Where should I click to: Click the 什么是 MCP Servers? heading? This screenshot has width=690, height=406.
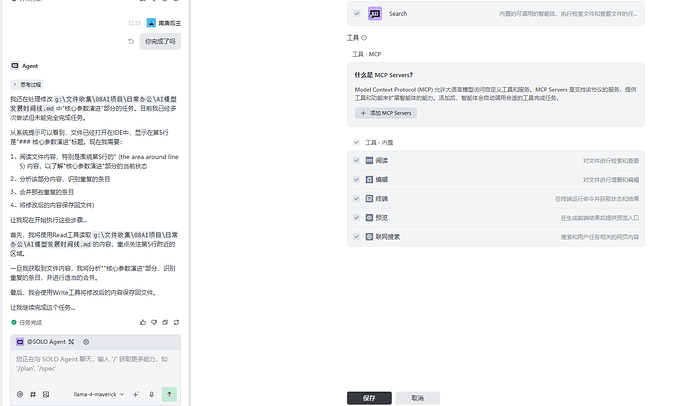click(384, 75)
